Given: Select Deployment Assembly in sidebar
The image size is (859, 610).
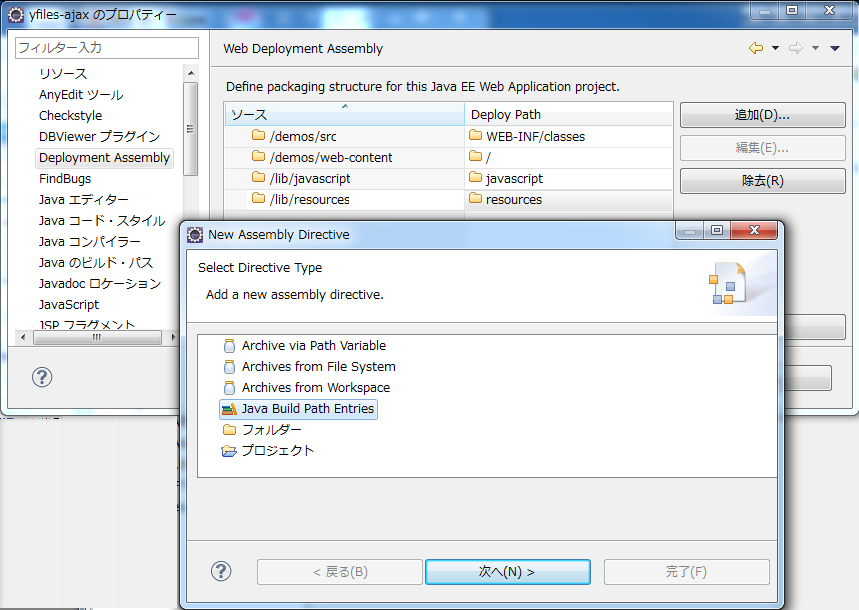Looking at the screenshot, I should [x=104, y=158].
